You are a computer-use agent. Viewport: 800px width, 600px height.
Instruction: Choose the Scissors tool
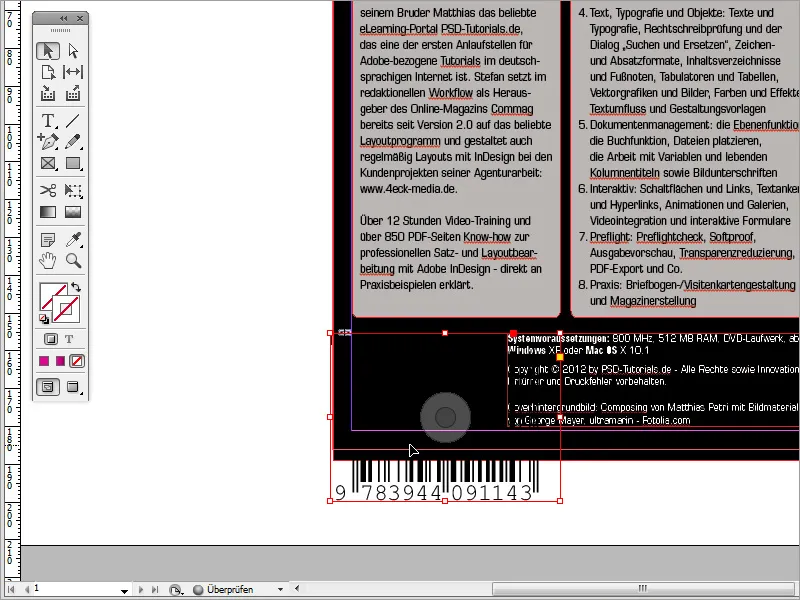[x=48, y=191]
